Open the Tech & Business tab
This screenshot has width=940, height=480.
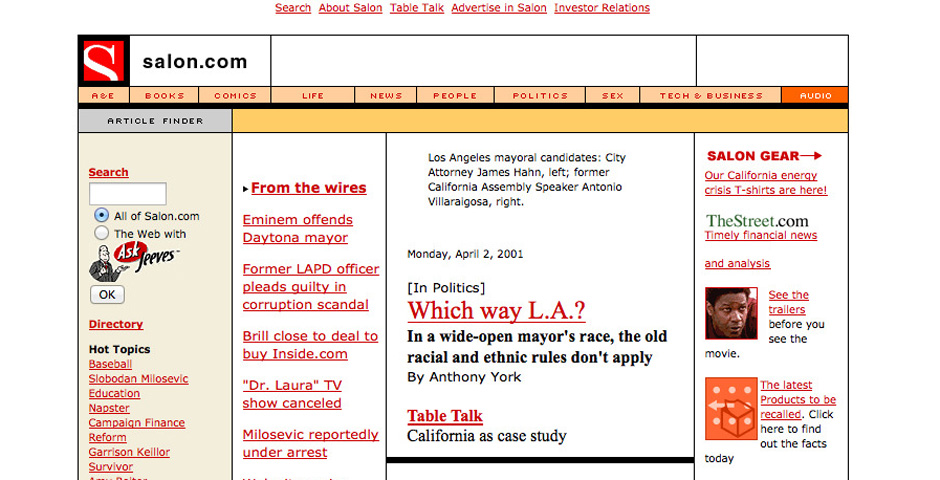click(711, 95)
